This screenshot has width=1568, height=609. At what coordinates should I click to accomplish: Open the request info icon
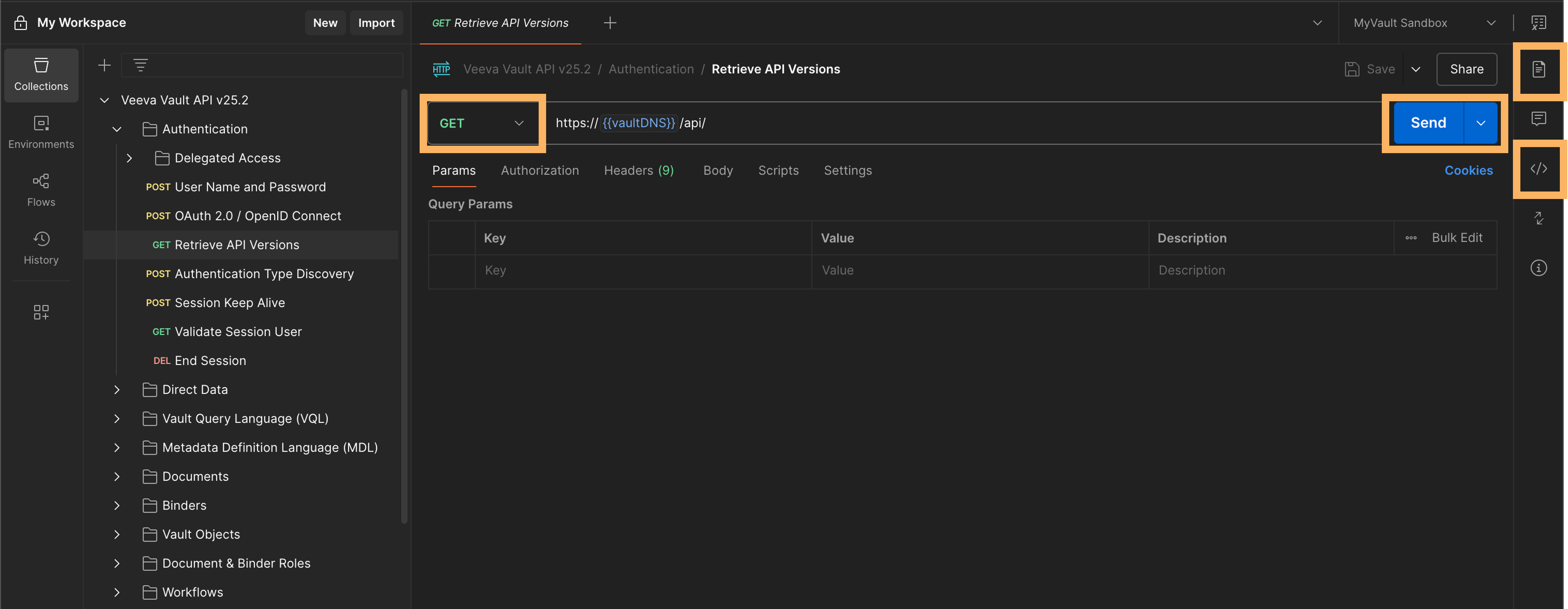(x=1538, y=268)
